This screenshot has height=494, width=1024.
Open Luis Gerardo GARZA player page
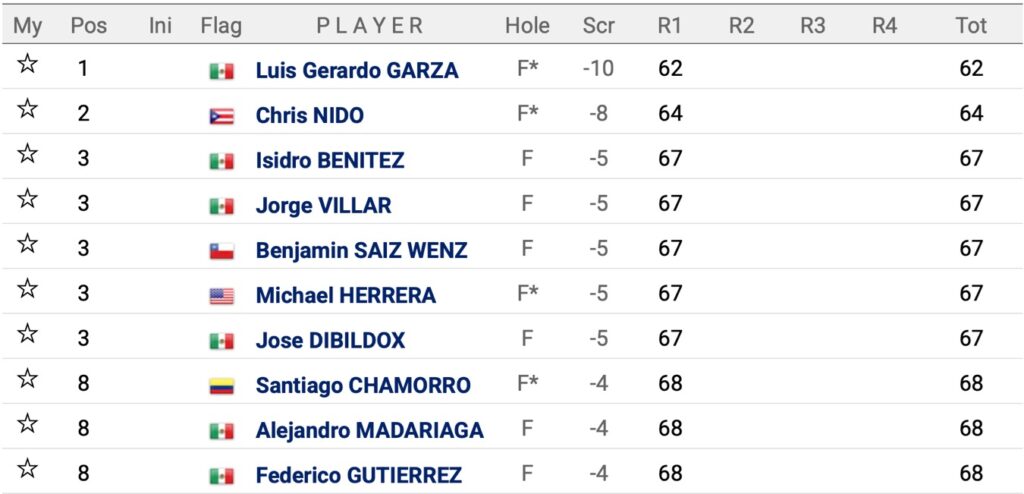357,71
